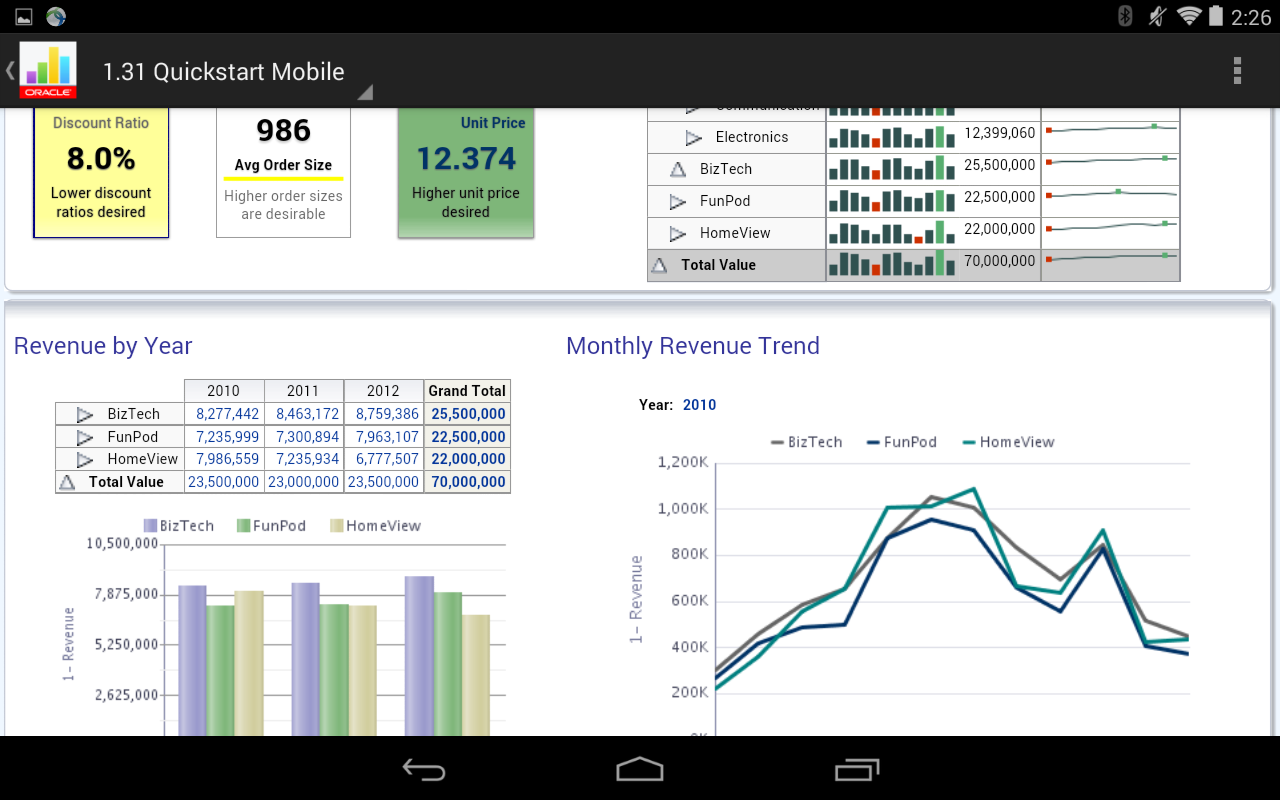
Task: Collapse Total Value in the Revenue by Year table
Action: click(67, 482)
